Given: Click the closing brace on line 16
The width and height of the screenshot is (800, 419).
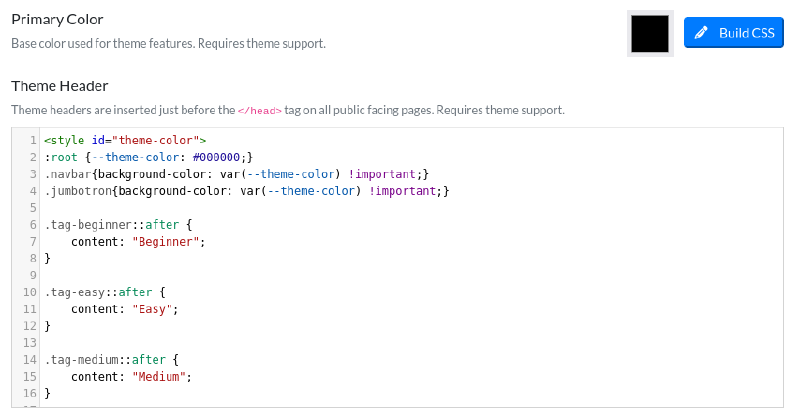Looking at the screenshot, I should pyautogui.click(x=47, y=394).
